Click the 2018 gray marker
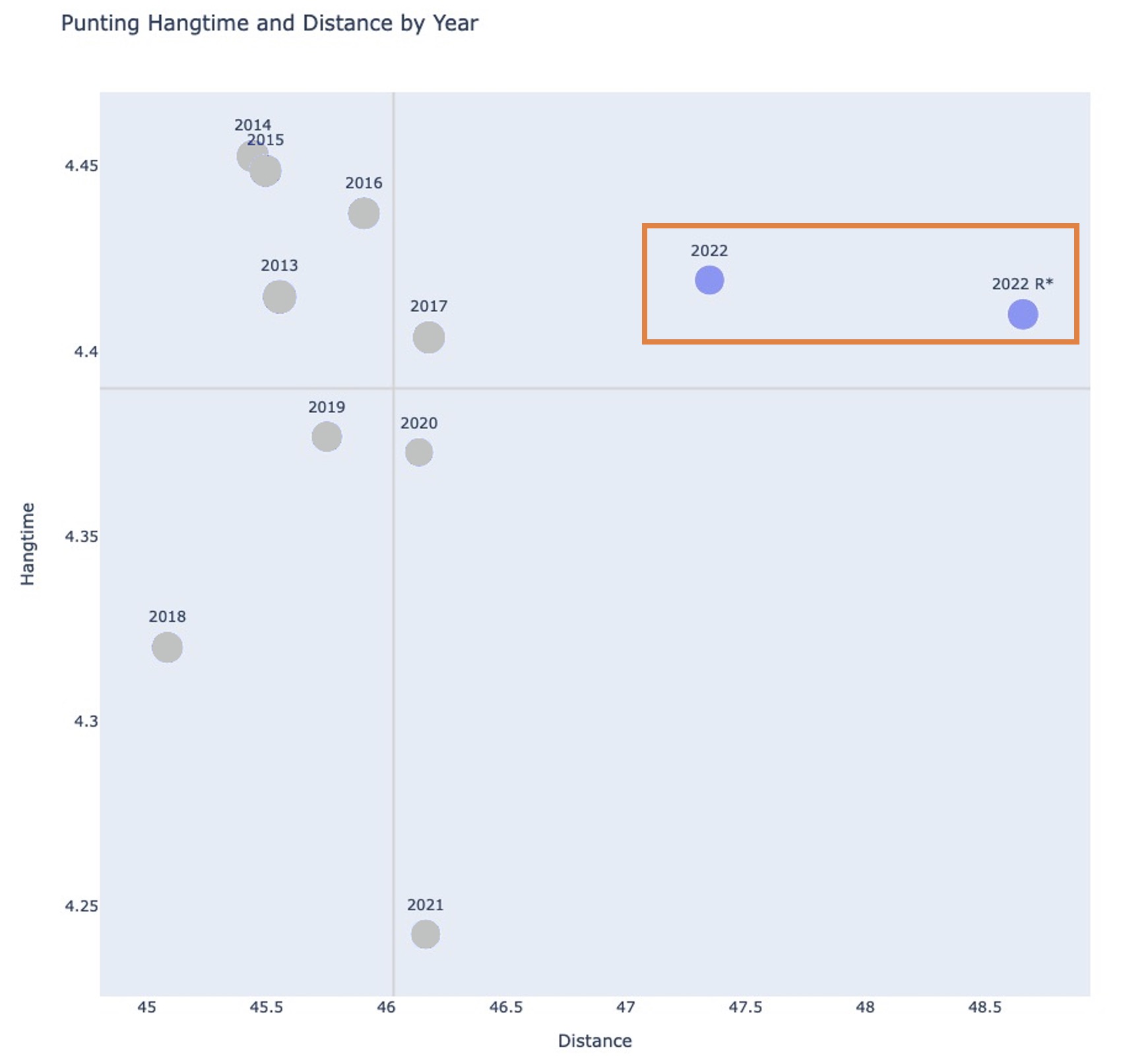 coord(167,647)
